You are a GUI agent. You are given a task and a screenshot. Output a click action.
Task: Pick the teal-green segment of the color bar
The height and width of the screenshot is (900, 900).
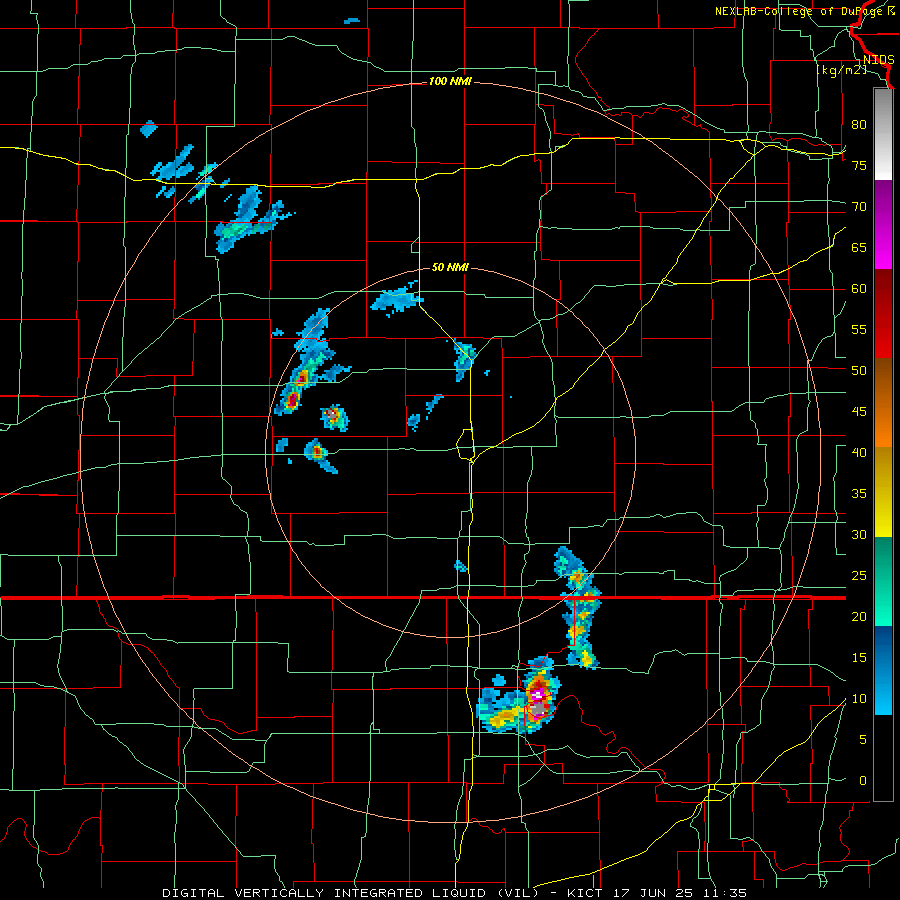[x=883, y=581]
